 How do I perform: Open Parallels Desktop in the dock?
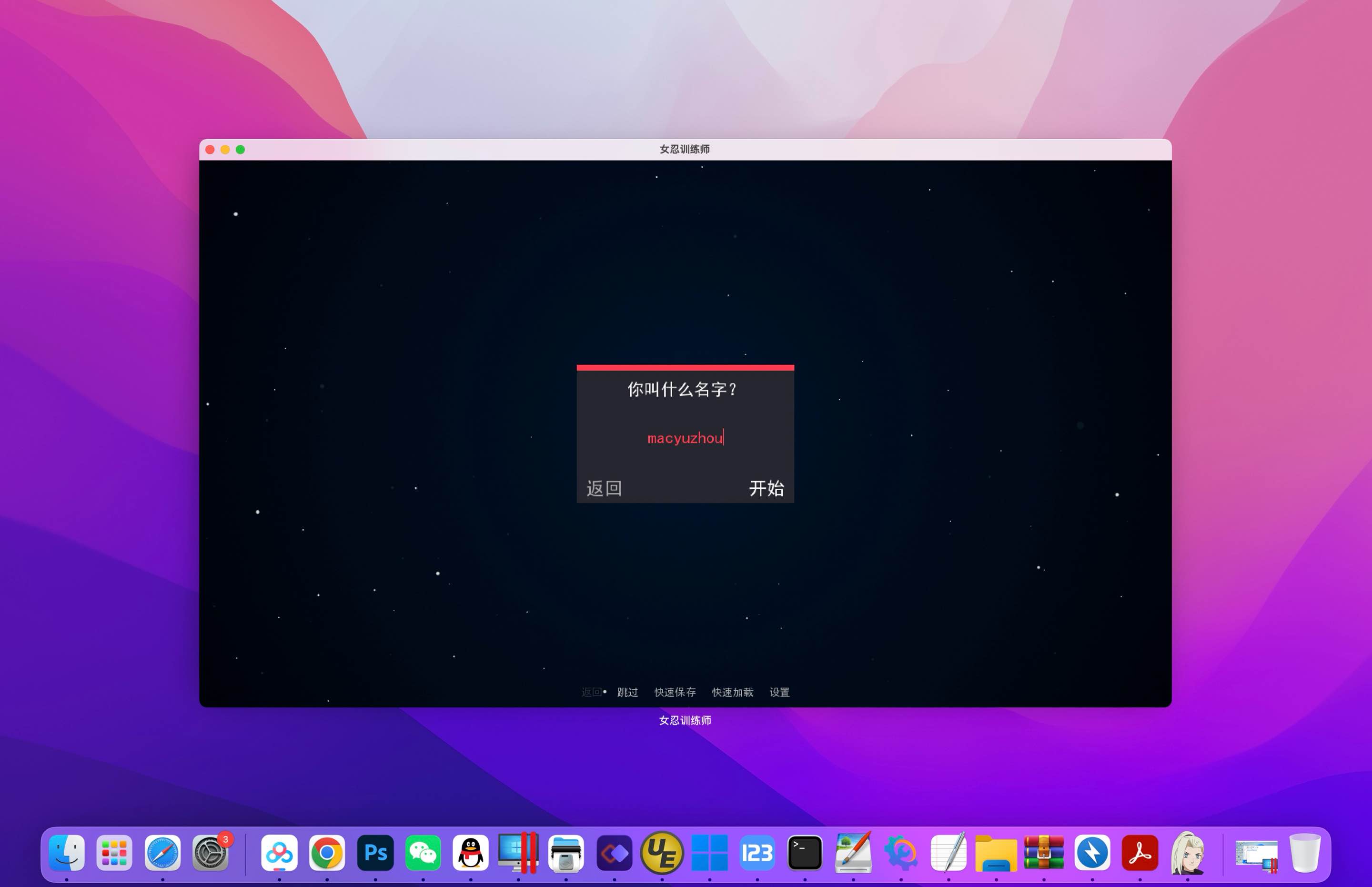point(518,852)
